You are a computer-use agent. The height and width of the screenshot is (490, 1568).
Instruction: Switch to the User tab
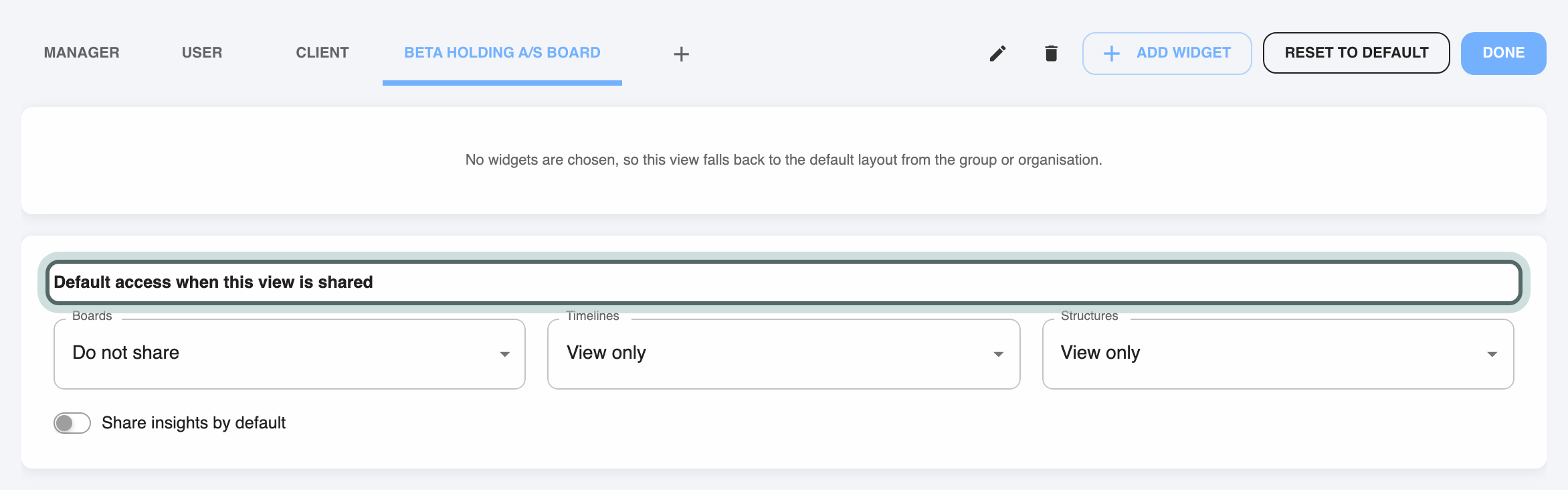(x=202, y=53)
